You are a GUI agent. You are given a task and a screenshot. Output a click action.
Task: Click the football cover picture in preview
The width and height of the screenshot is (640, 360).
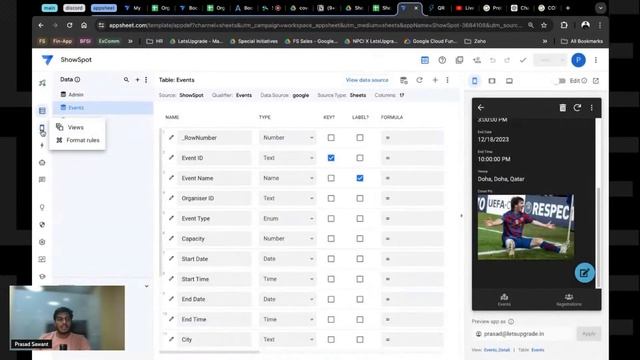tap(526, 227)
